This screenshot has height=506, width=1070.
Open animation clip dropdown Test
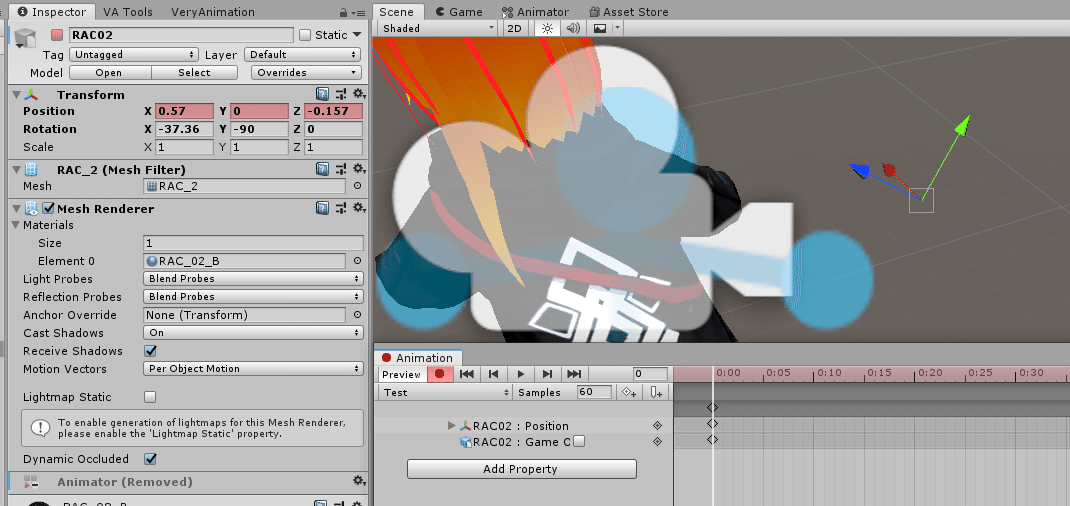(444, 392)
